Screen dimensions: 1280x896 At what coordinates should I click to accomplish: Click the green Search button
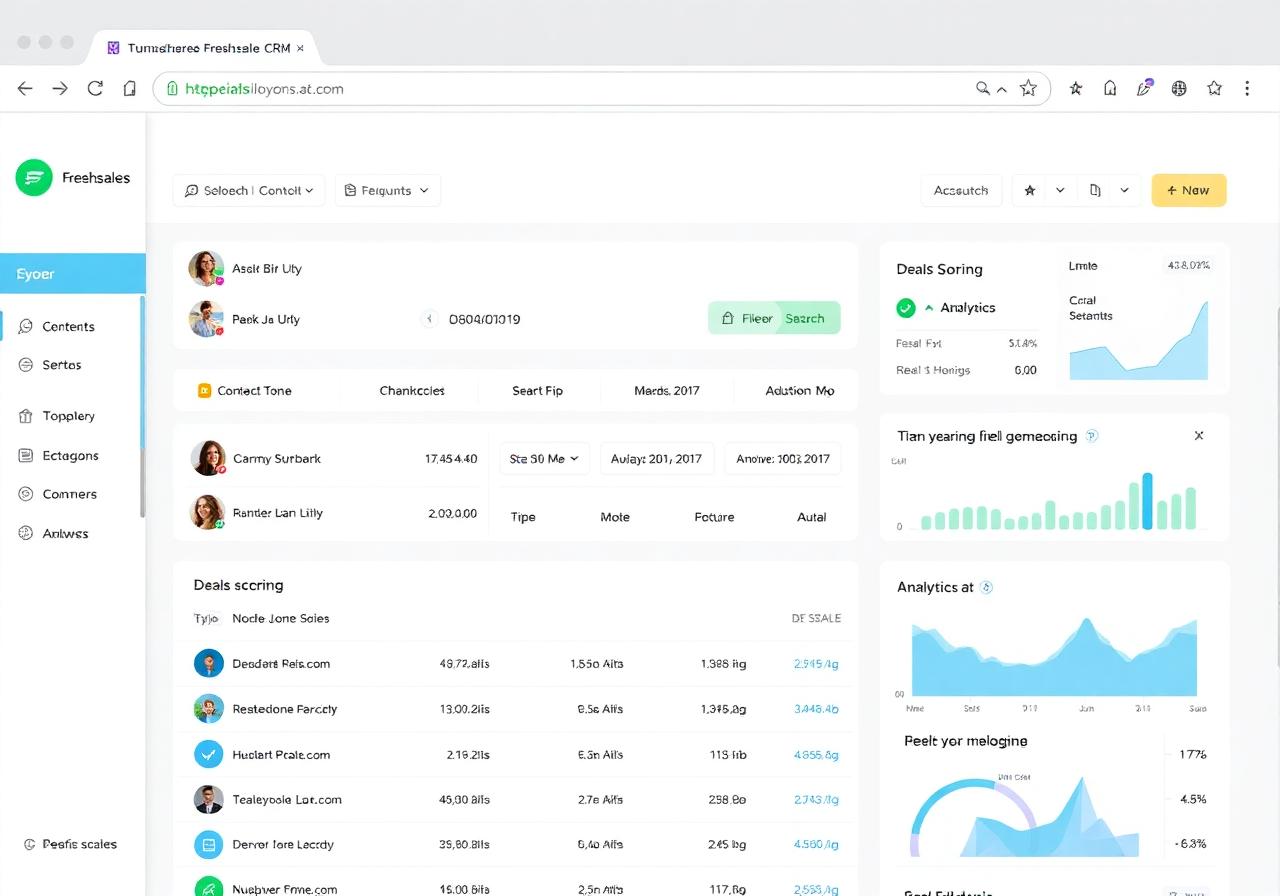(x=807, y=318)
